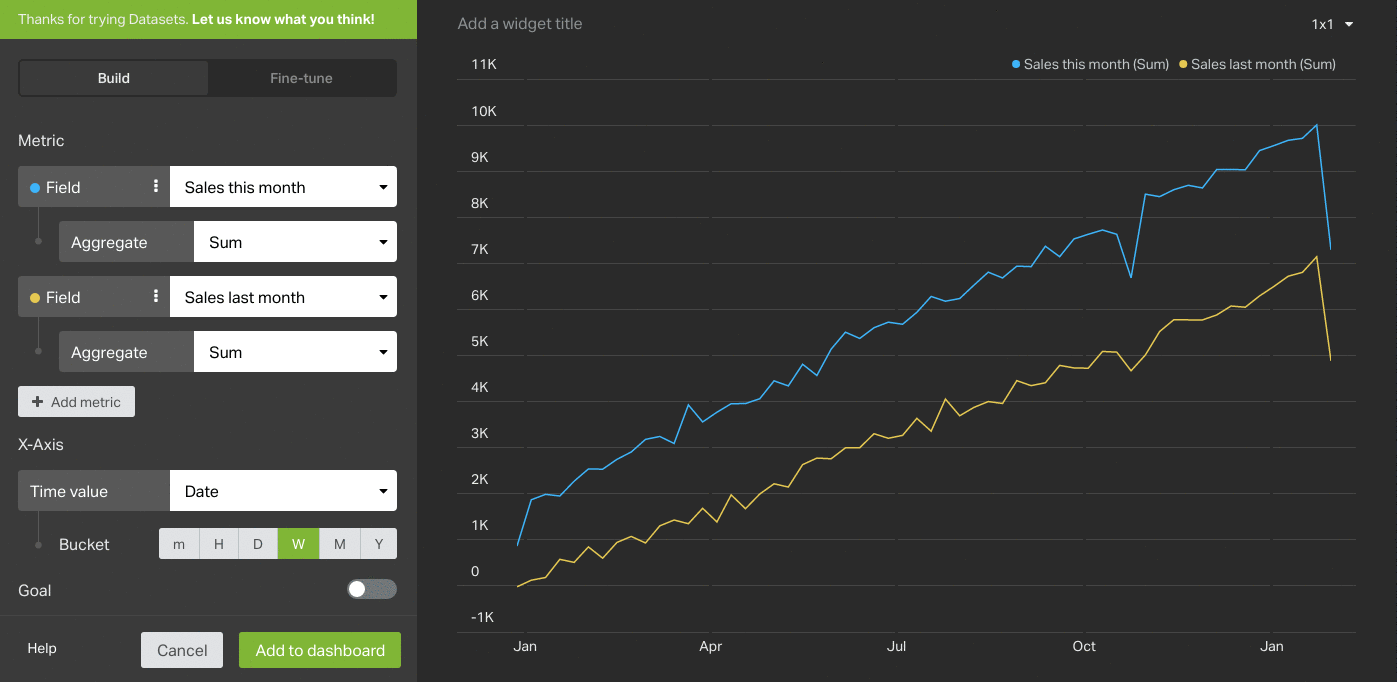Select year bucket 'Y'
This screenshot has width=1397, height=682.
(379, 544)
